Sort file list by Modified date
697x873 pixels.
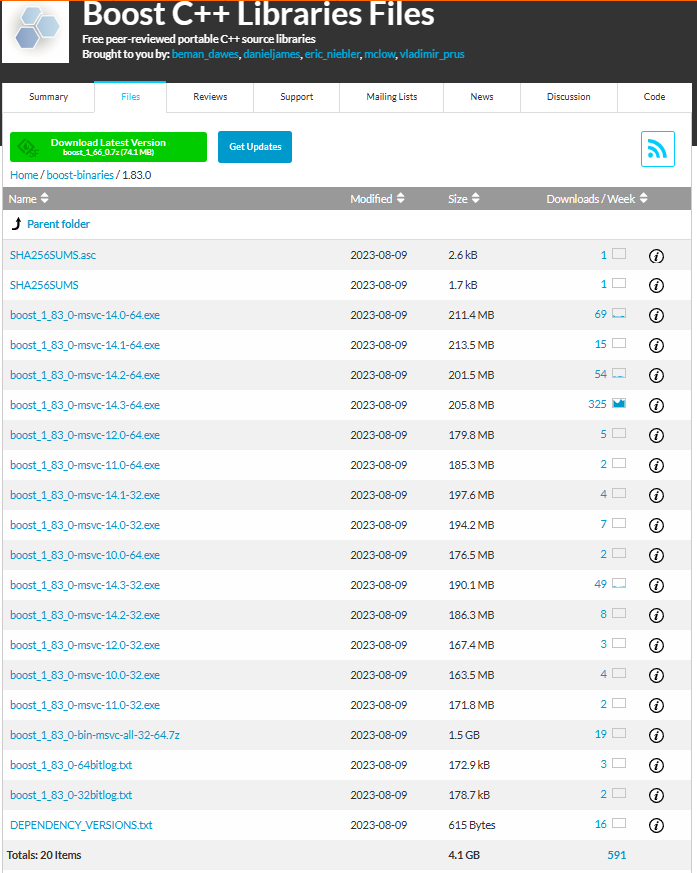[x=377, y=199]
